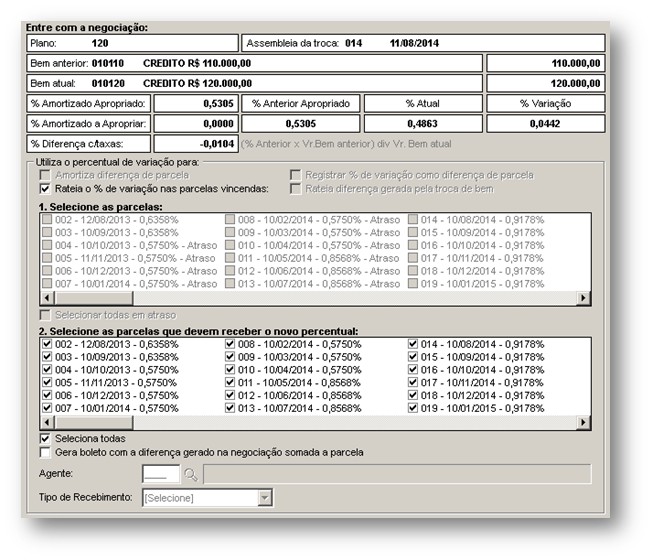Click the Bem atual value 120.000,00 box
Screen dimensions: 652x560
(x=546, y=84)
